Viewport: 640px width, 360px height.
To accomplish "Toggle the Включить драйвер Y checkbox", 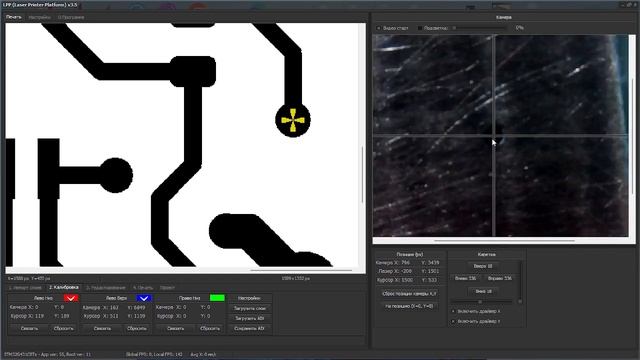I will click(x=453, y=322).
